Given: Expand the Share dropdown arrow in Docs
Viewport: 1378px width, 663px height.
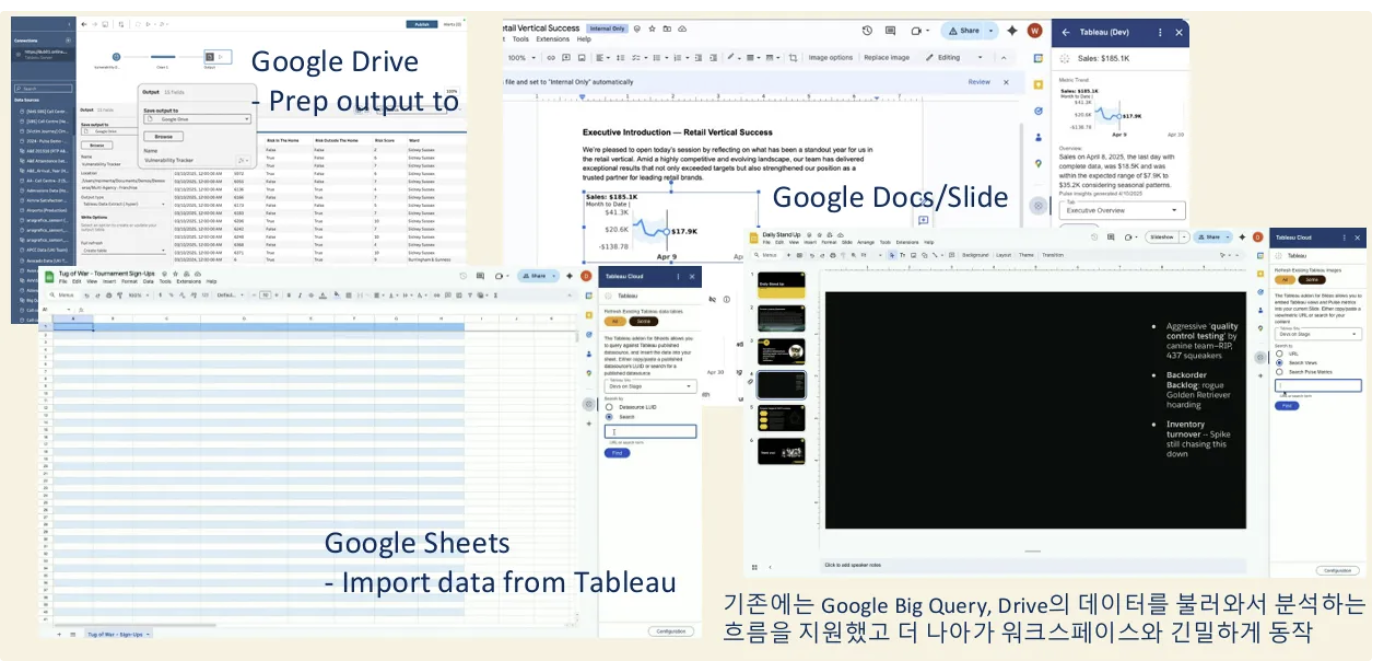Looking at the screenshot, I should pos(991,31).
